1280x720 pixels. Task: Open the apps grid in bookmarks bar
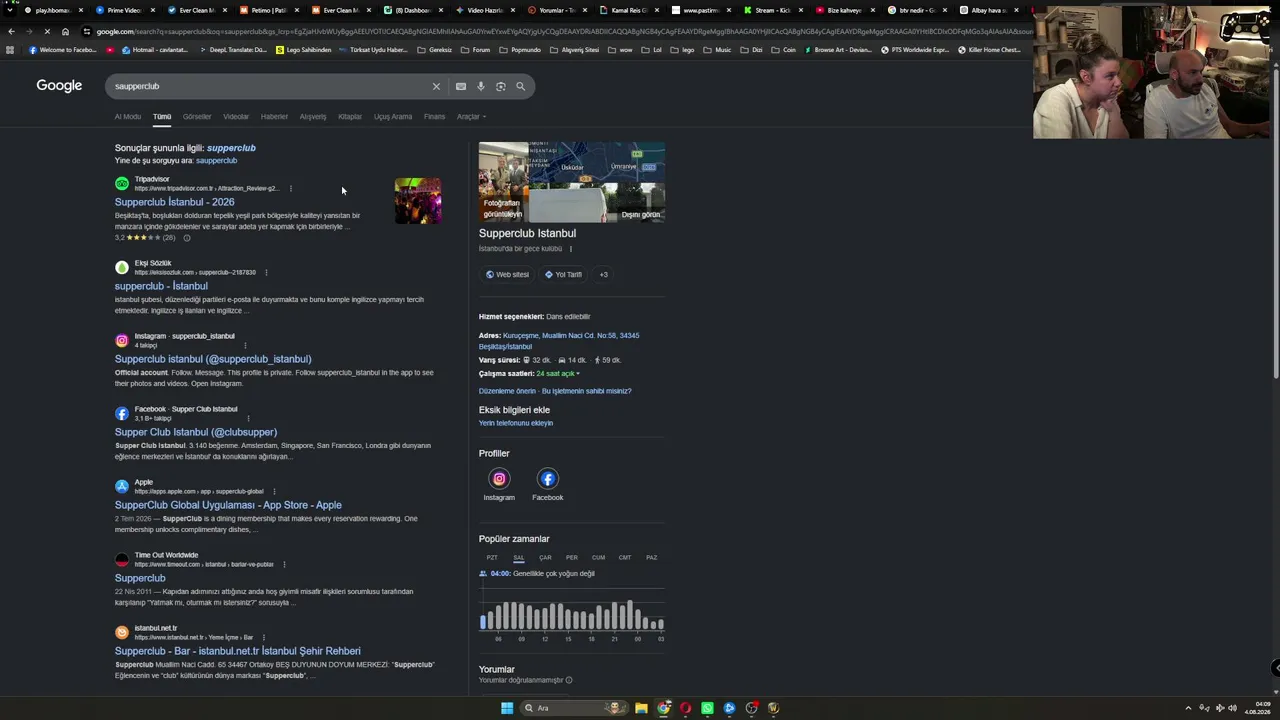coord(10,50)
